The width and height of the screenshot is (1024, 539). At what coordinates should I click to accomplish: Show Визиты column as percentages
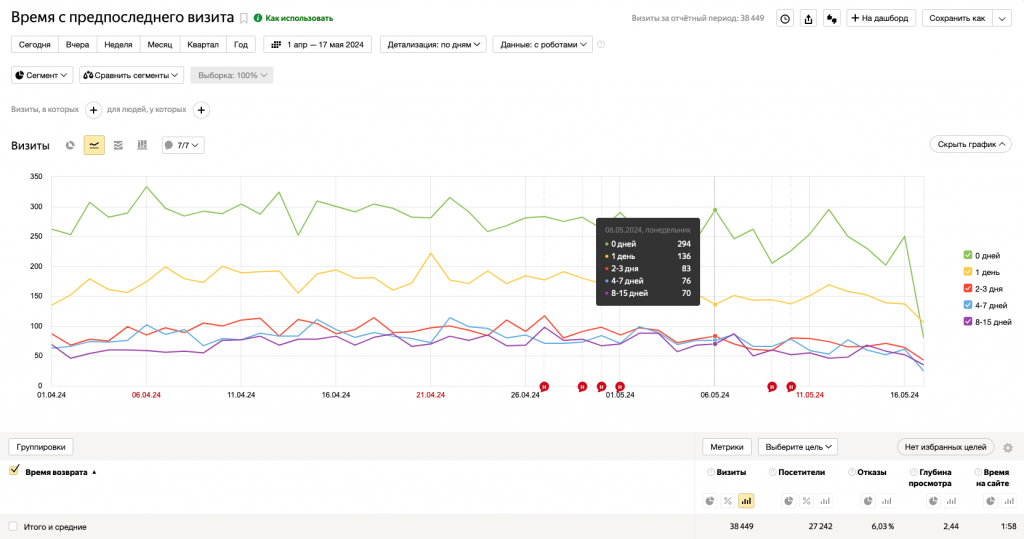[x=728, y=501]
